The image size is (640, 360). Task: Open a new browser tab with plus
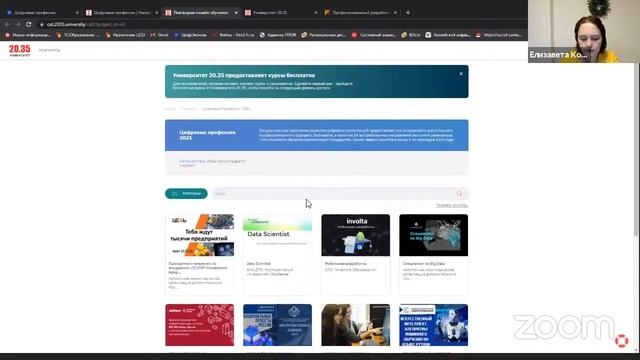(408, 13)
